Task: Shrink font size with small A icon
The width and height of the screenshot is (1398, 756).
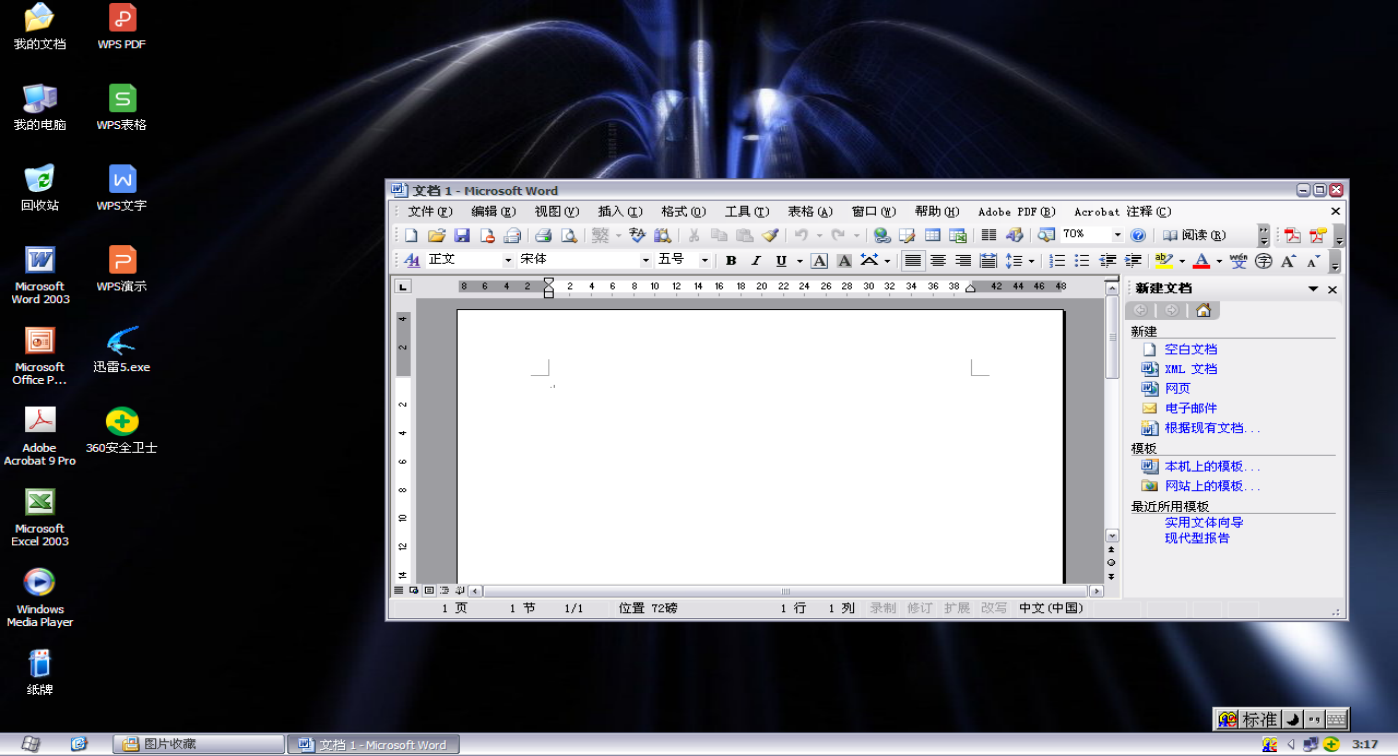Action: click(x=1314, y=260)
